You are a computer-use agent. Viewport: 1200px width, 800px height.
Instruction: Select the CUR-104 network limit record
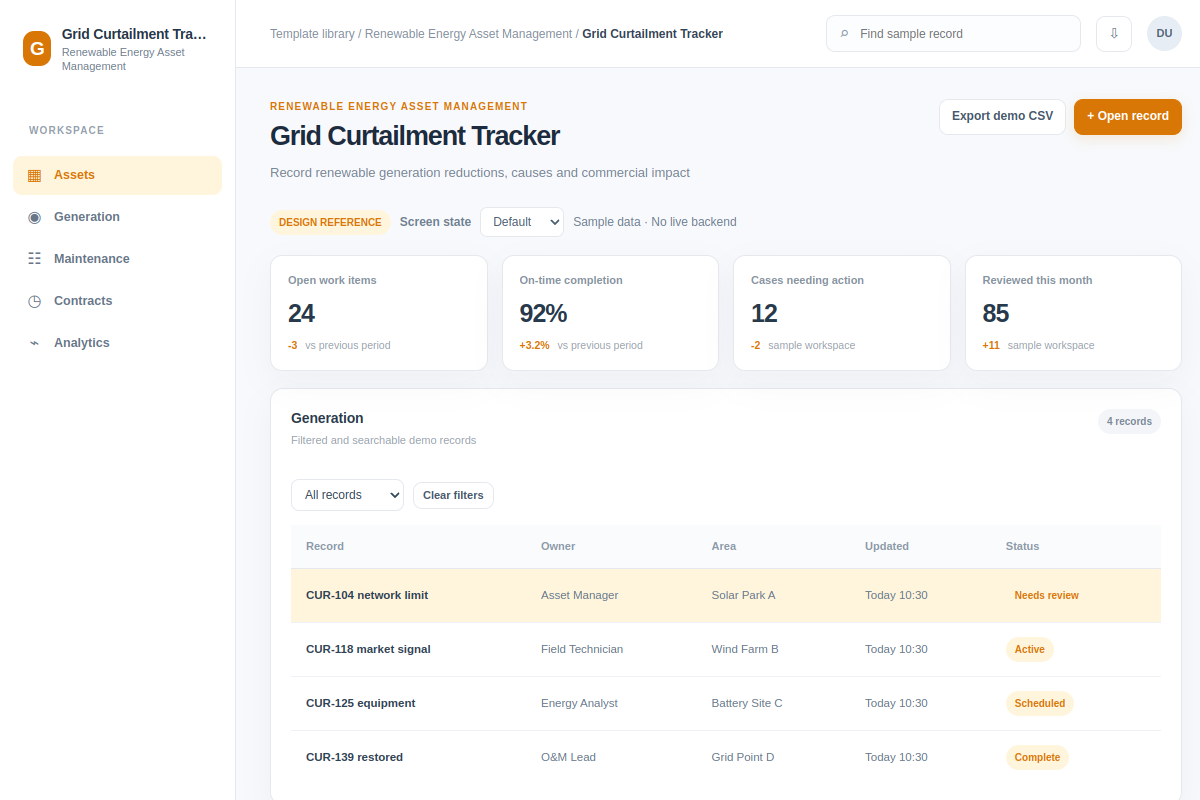pyautogui.click(x=726, y=596)
